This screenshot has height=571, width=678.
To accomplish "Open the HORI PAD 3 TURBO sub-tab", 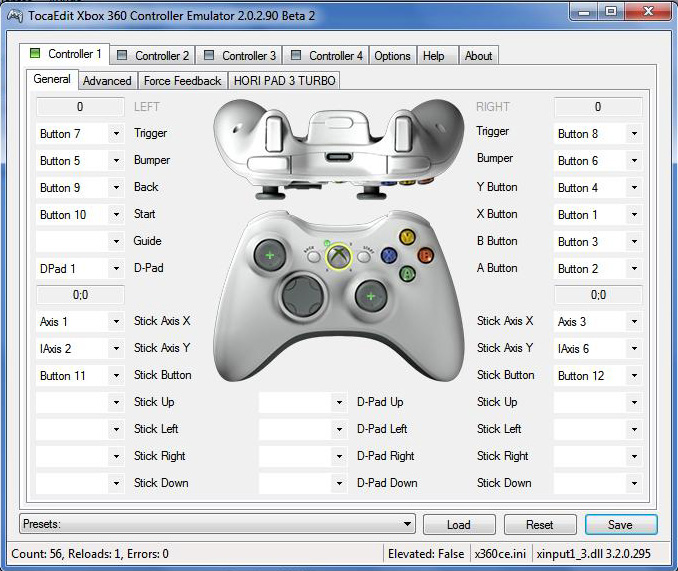I will tap(285, 81).
